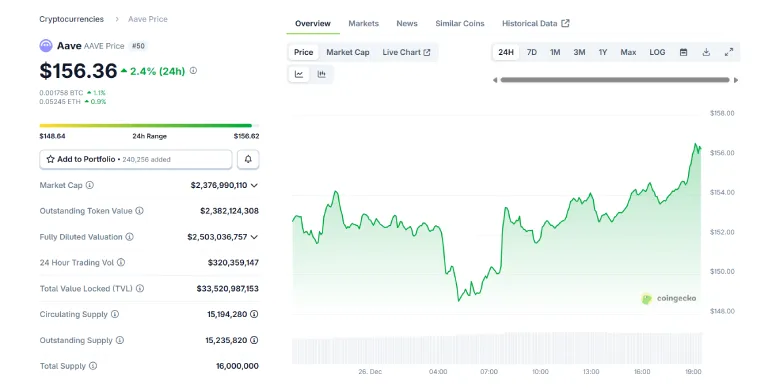This screenshot has width=783, height=388.
Task: Click the $2,382,124,308 outstanding token value
Action: [230, 211]
